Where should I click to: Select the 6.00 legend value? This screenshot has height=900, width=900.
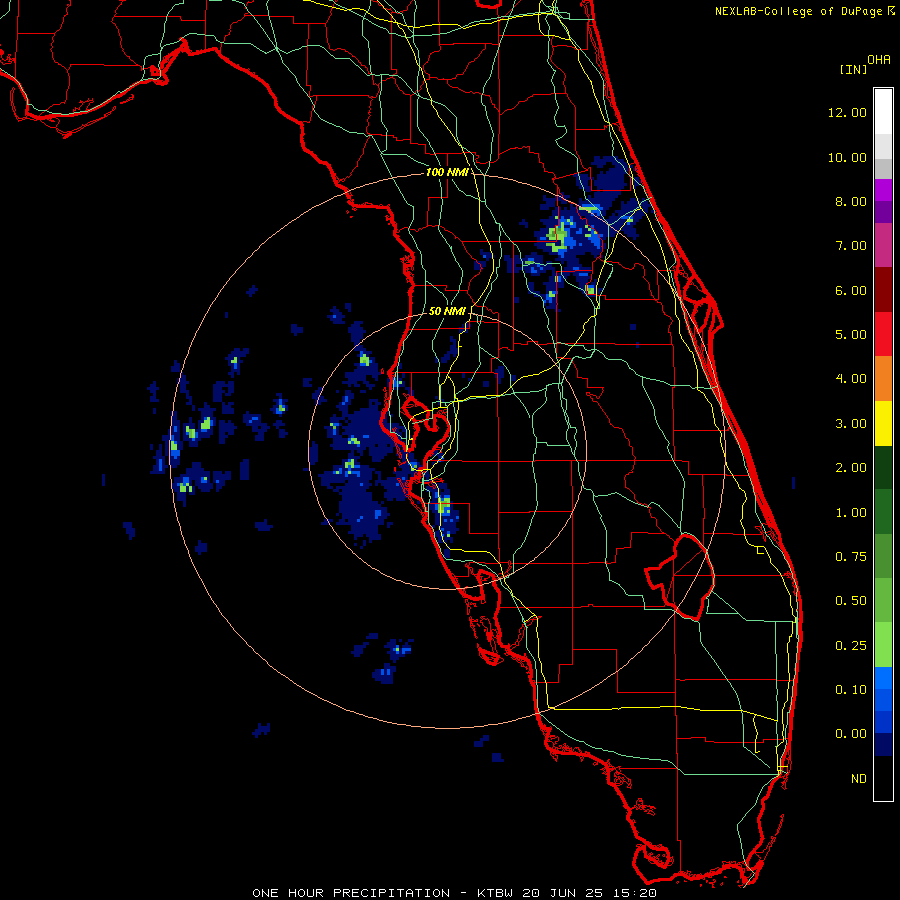tap(851, 290)
